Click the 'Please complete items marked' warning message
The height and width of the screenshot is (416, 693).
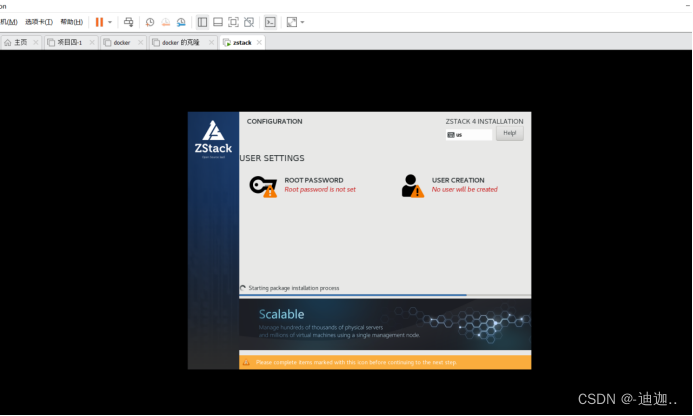tap(356, 363)
